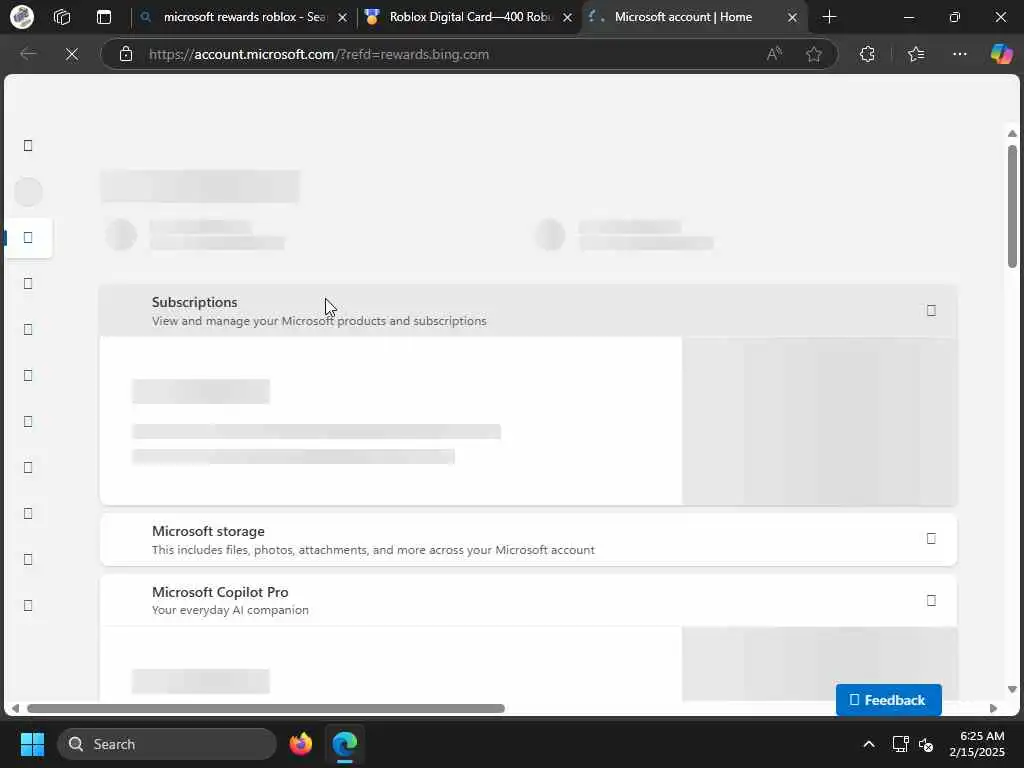1024x768 pixels.
Task: Click the horizontal scrollbar thumb
Action: tap(266, 709)
